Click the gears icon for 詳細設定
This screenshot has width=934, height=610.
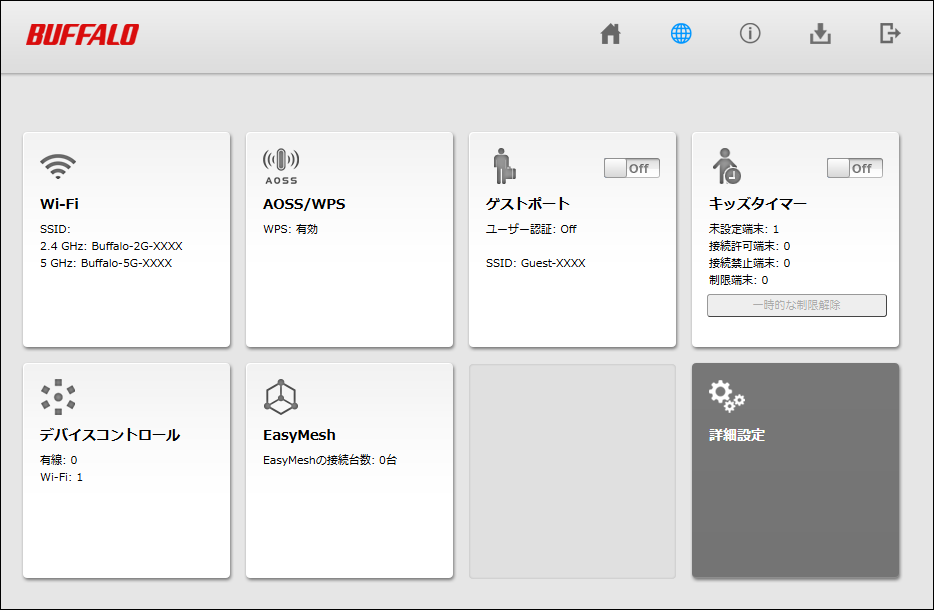[x=727, y=396]
